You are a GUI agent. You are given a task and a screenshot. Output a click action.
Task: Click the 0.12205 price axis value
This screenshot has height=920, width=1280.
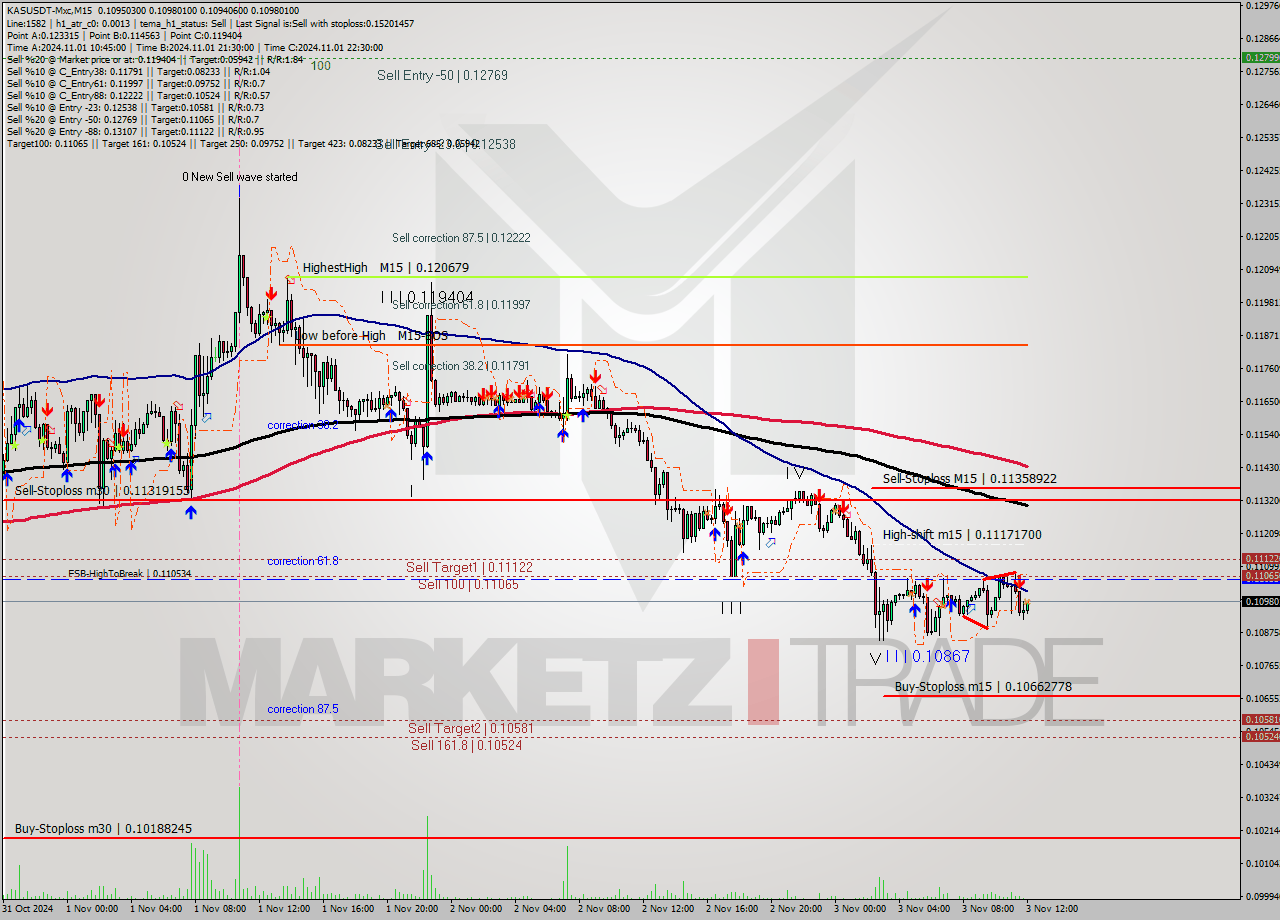(1262, 236)
